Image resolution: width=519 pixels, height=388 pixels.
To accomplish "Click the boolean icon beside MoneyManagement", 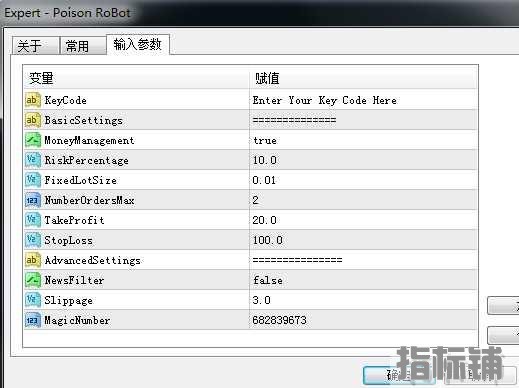I will point(33,140).
